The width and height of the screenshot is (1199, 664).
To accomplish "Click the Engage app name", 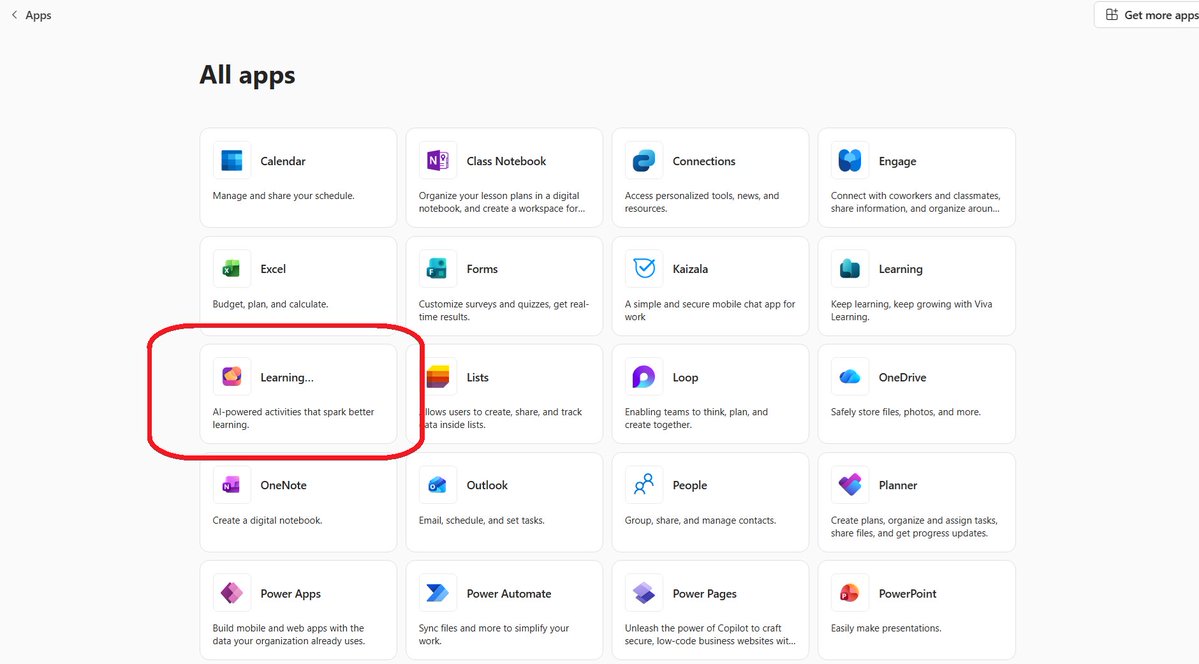I will coord(897,161).
